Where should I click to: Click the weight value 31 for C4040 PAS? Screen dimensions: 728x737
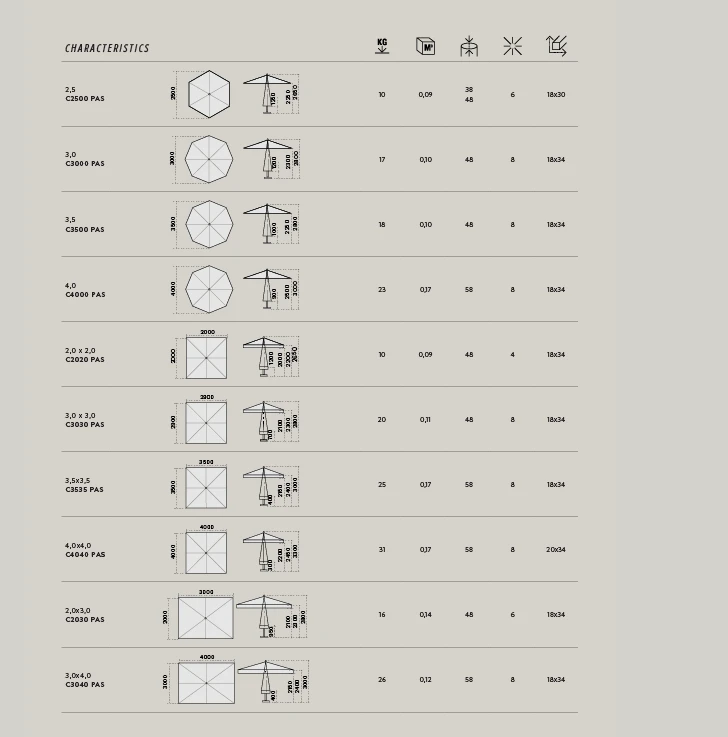tap(382, 550)
